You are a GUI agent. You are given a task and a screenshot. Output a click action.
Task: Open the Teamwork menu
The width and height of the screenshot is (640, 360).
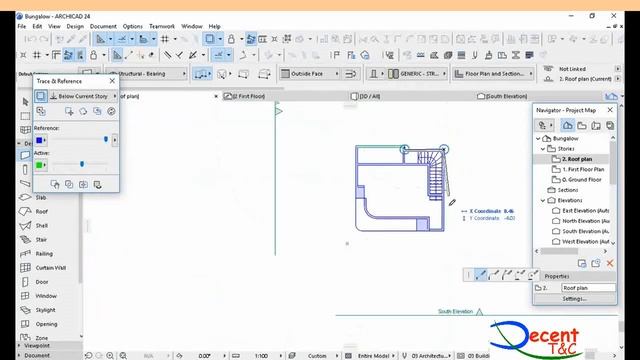point(162,26)
